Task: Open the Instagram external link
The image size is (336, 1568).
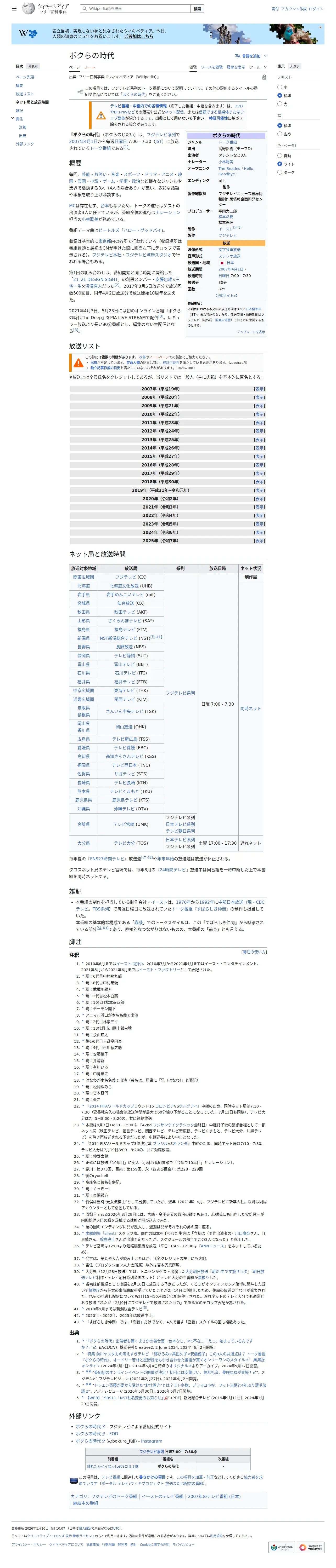Action: point(151,1442)
